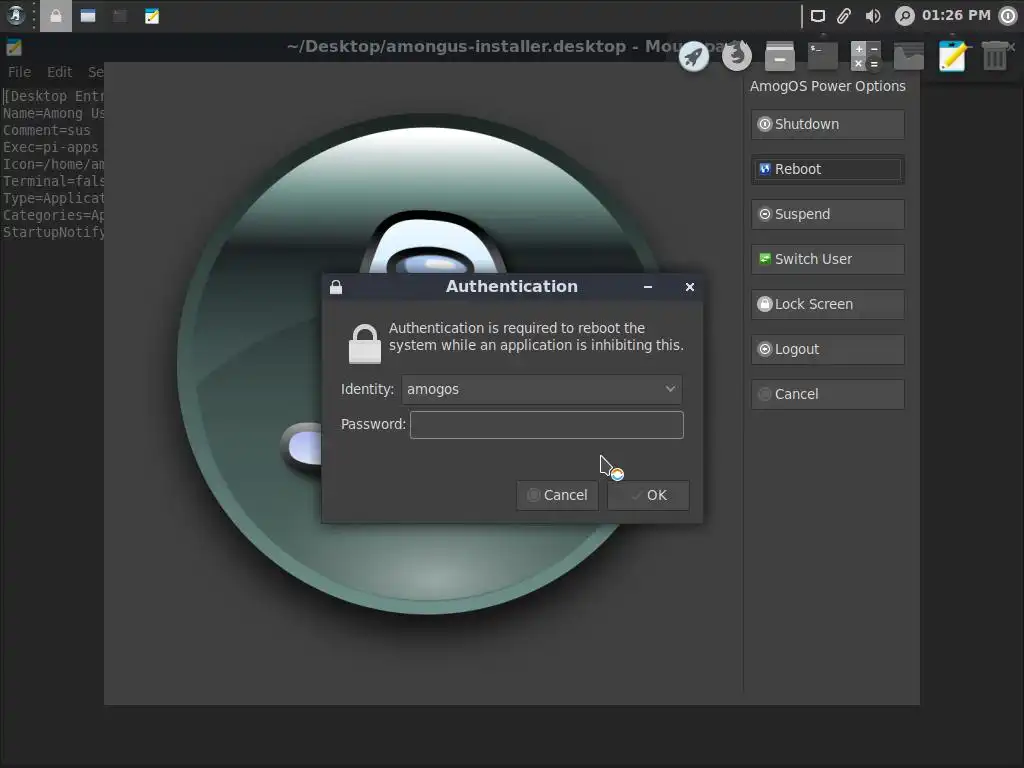Open the trash can dock icon

tap(995, 56)
